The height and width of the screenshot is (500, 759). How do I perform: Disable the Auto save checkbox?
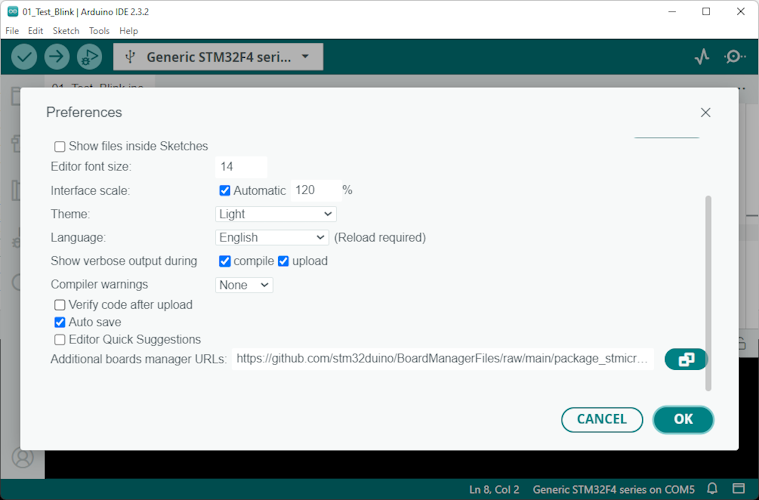[x=60, y=322]
